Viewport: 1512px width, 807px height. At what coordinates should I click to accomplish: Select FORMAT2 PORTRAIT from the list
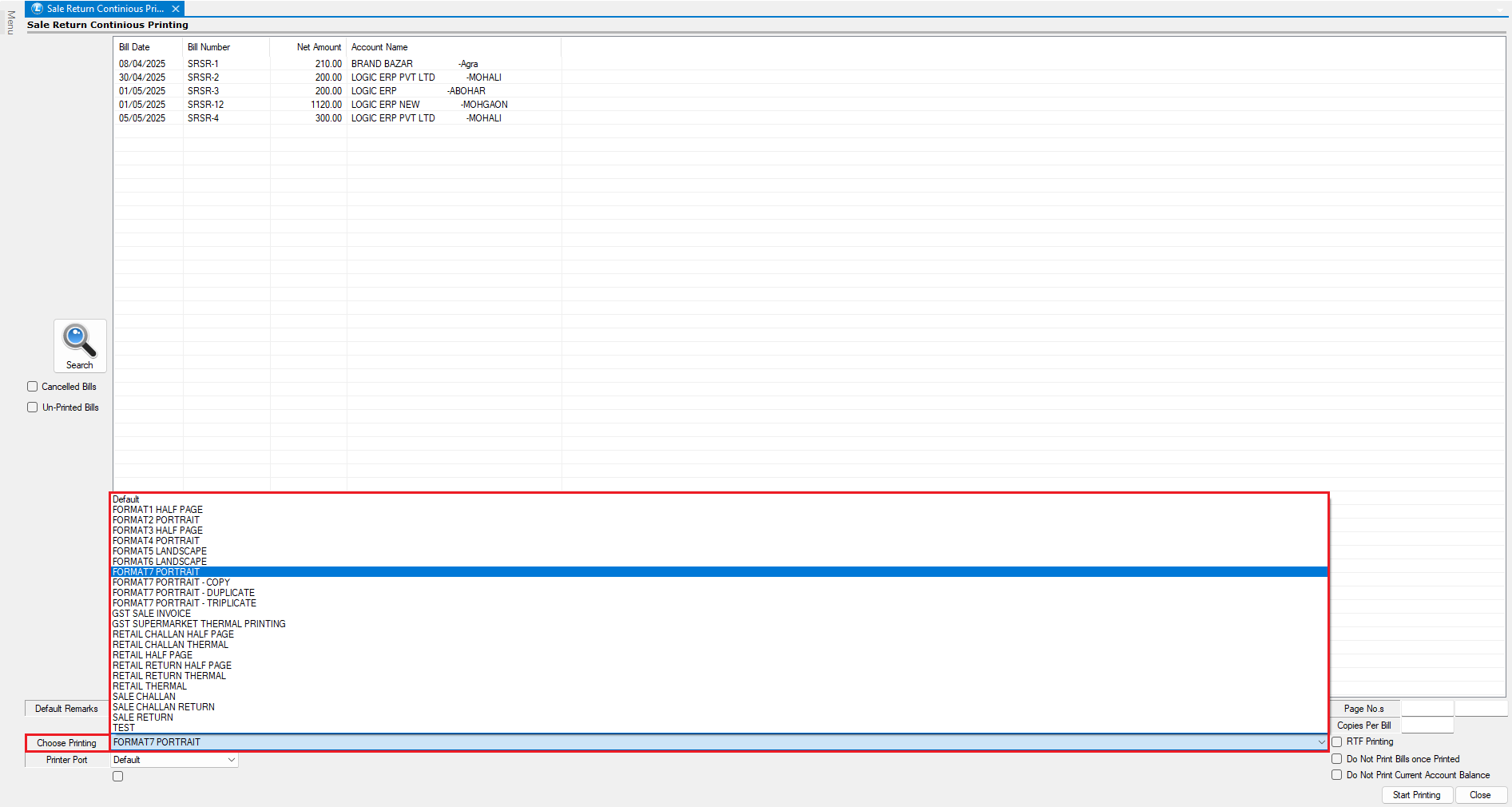[x=157, y=520]
